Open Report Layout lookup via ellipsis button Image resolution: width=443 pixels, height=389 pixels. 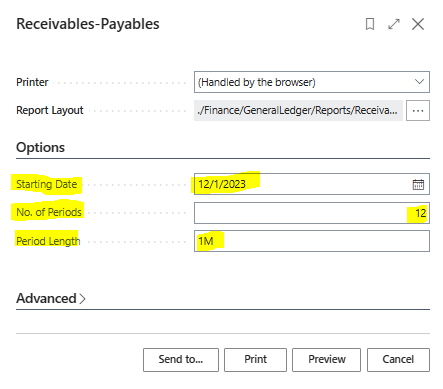pos(418,110)
